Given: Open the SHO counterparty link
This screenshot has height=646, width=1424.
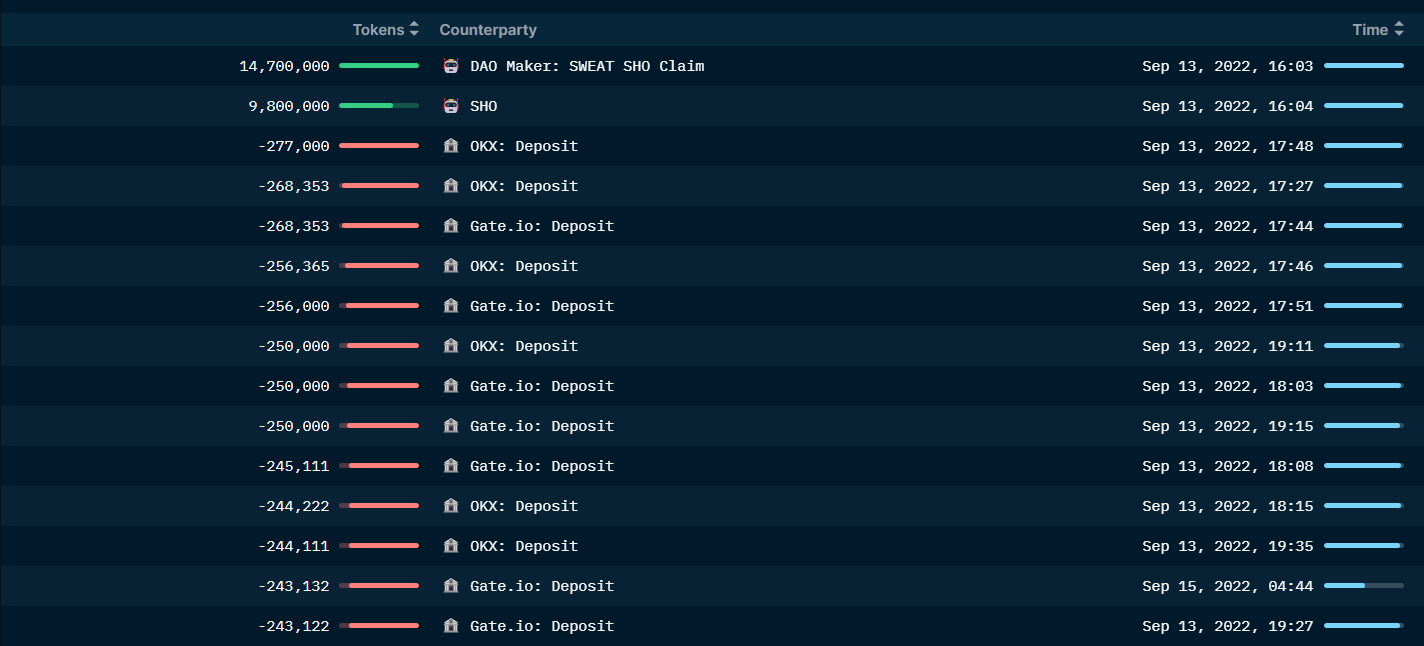Looking at the screenshot, I should click(x=483, y=106).
